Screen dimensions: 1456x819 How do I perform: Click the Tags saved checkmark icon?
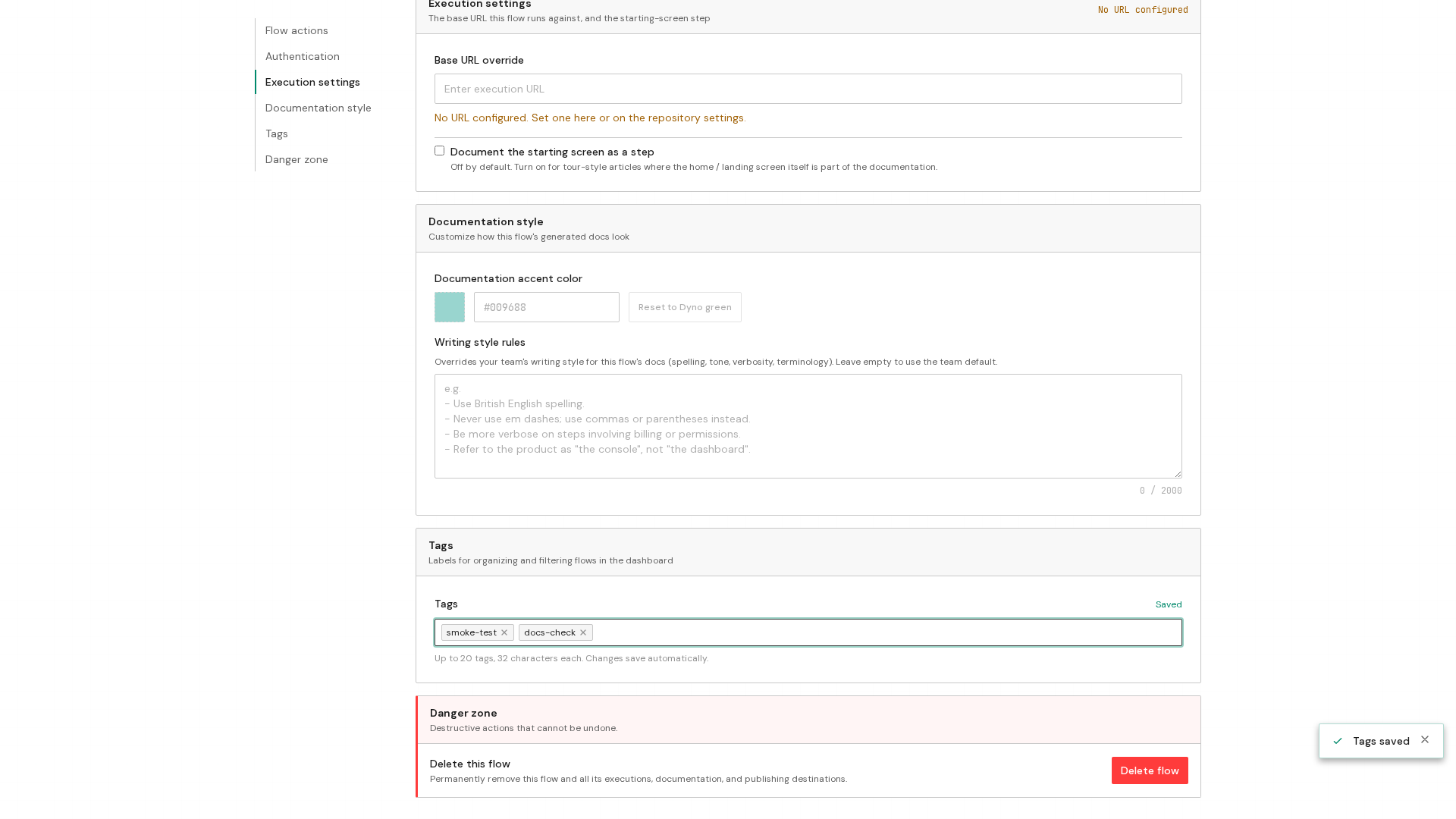pos(1338,742)
